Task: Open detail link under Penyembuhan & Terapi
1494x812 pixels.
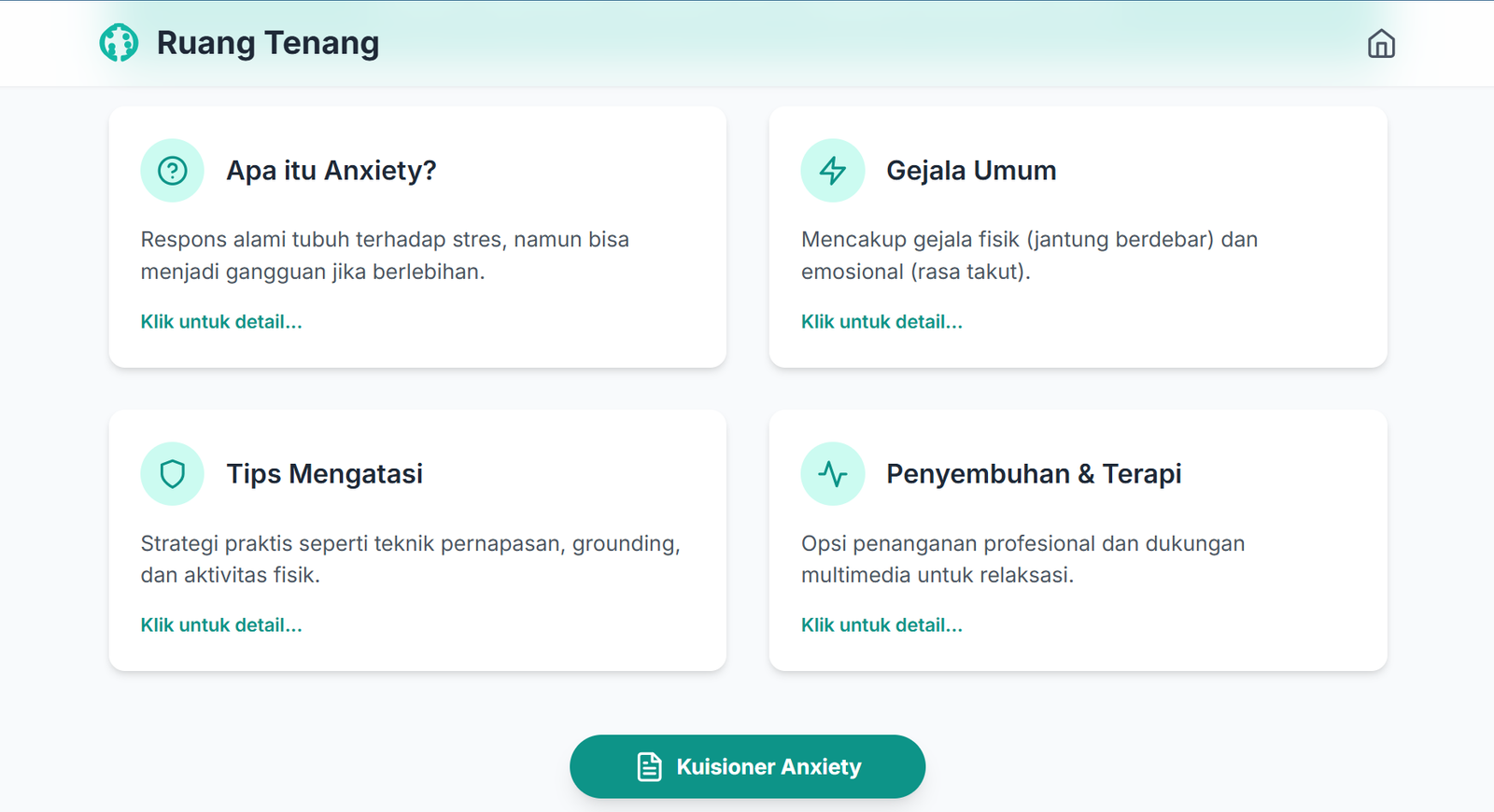Action: tap(881, 625)
